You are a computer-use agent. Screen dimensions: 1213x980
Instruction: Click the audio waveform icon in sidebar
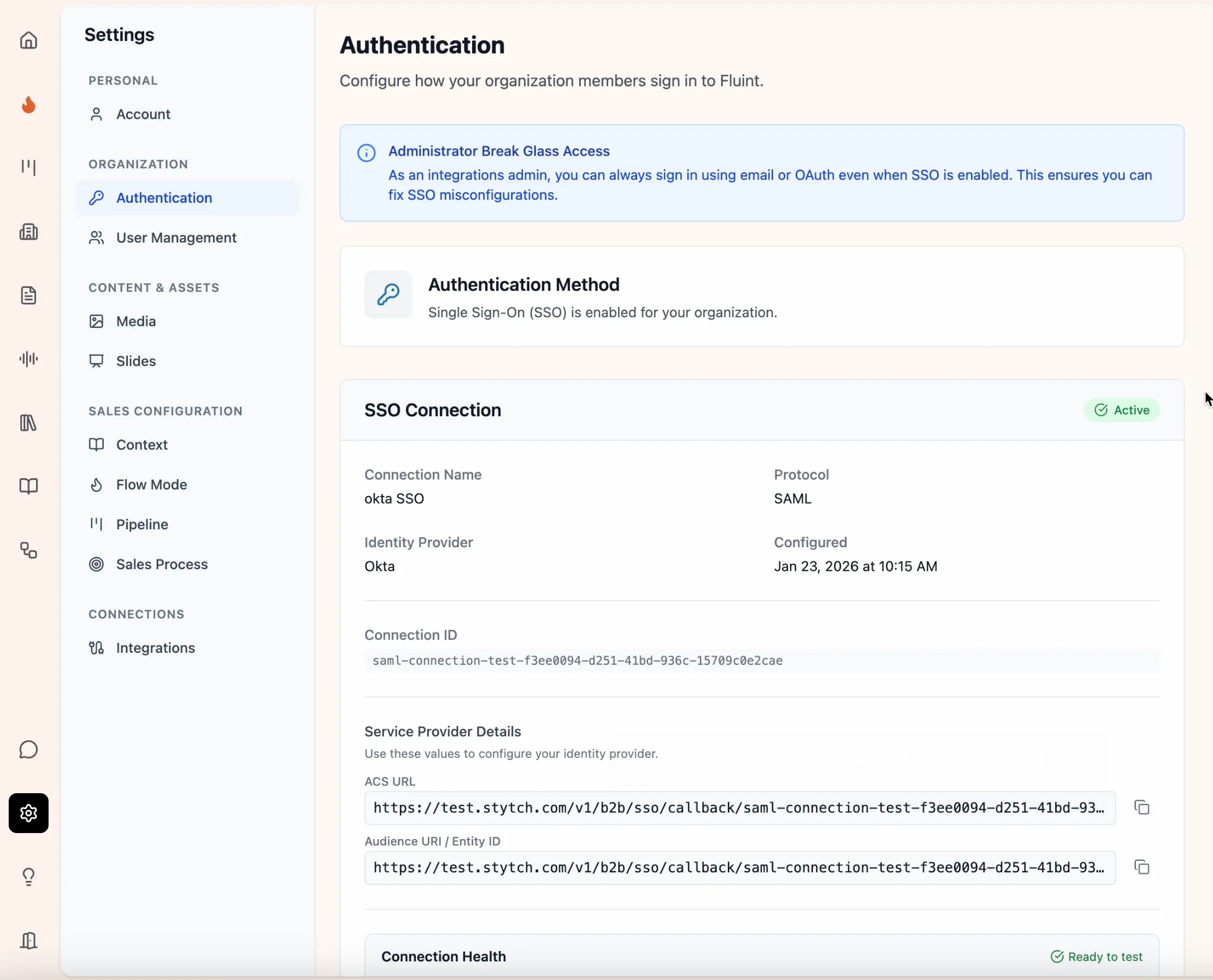click(28, 358)
